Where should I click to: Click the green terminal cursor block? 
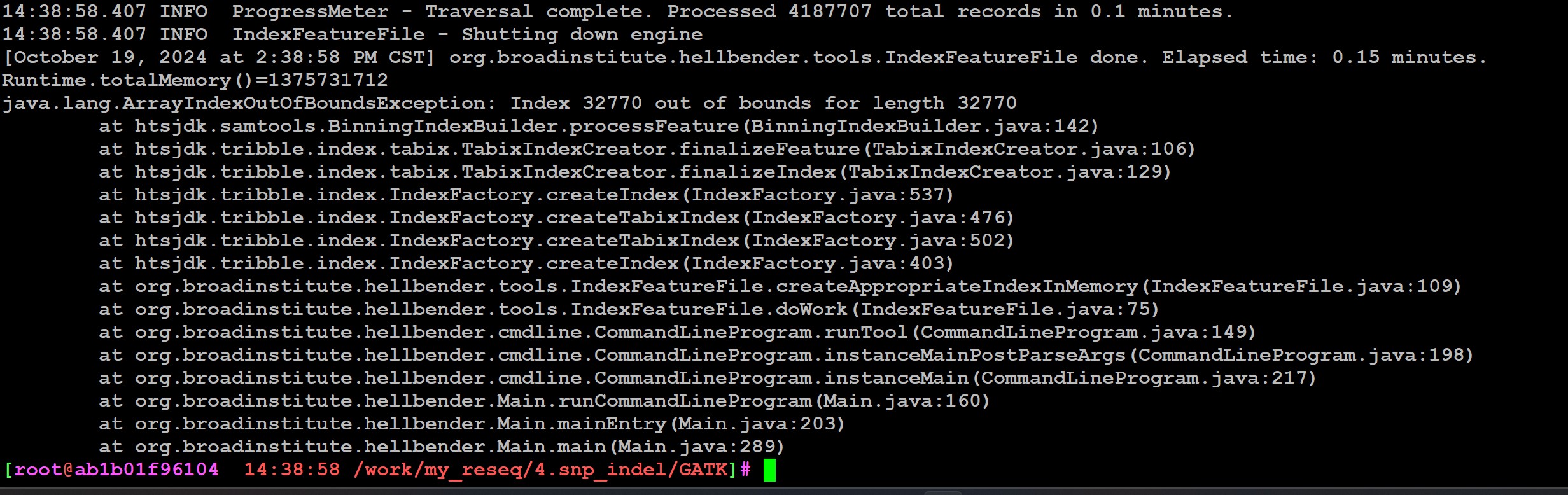click(769, 470)
